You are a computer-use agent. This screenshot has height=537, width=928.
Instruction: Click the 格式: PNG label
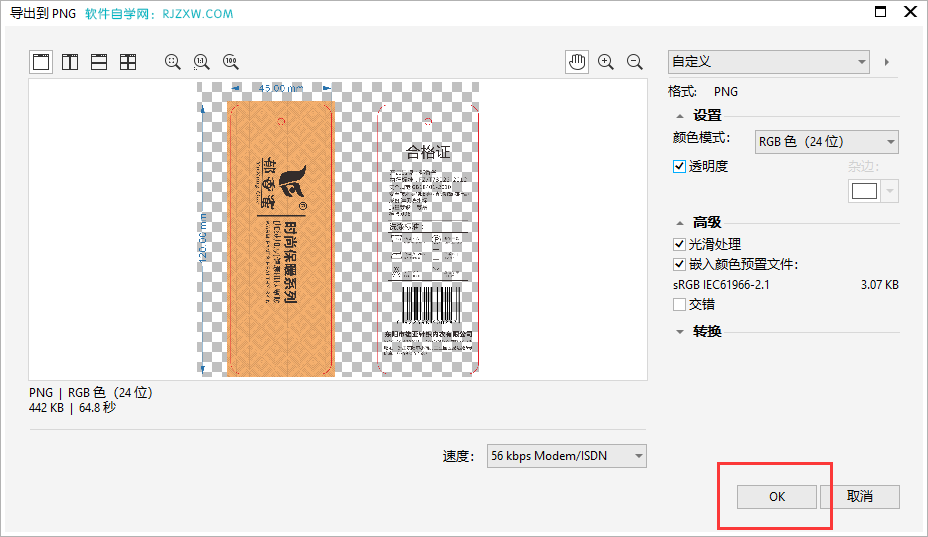coord(703,92)
